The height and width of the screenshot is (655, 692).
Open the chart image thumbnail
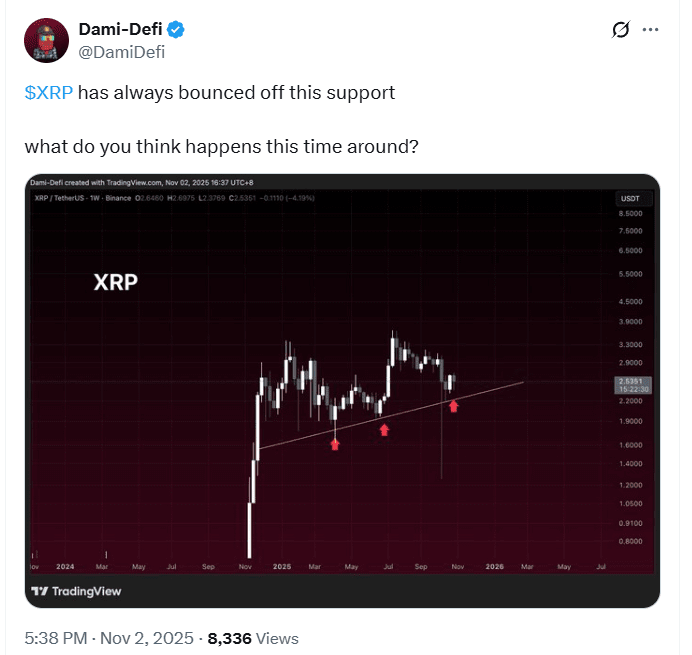coord(342,391)
